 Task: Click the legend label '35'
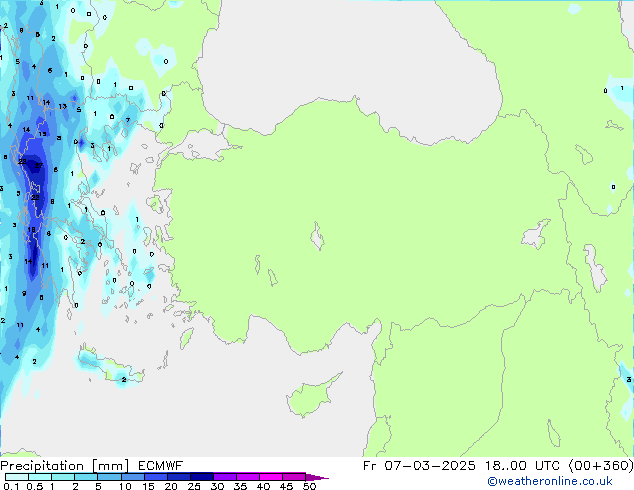pyautogui.click(x=240, y=486)
